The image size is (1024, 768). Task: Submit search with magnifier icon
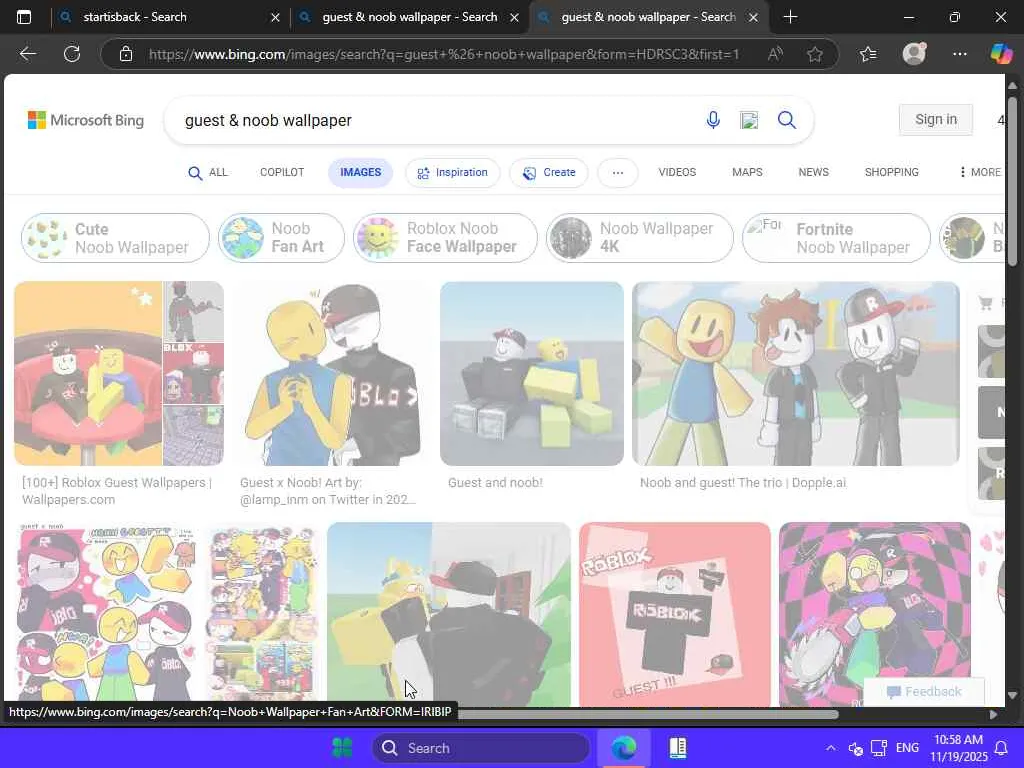(x=787, y=120)
